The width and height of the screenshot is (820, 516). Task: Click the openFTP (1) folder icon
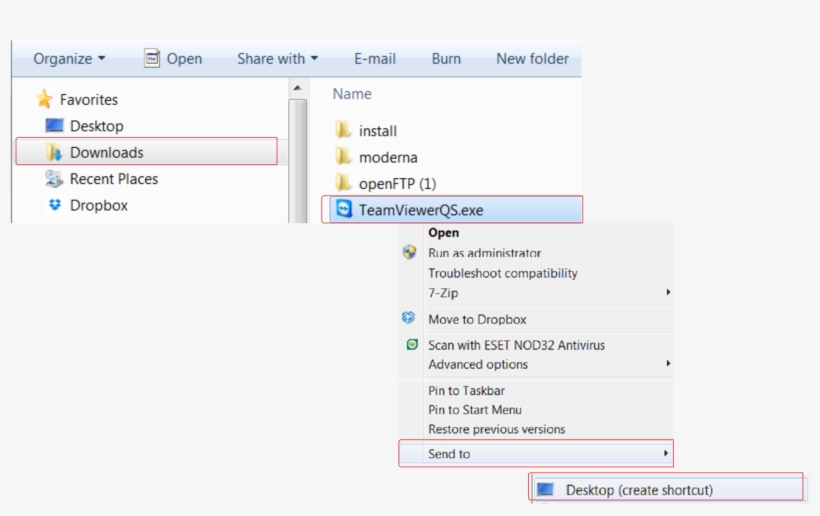pos(343,182)
